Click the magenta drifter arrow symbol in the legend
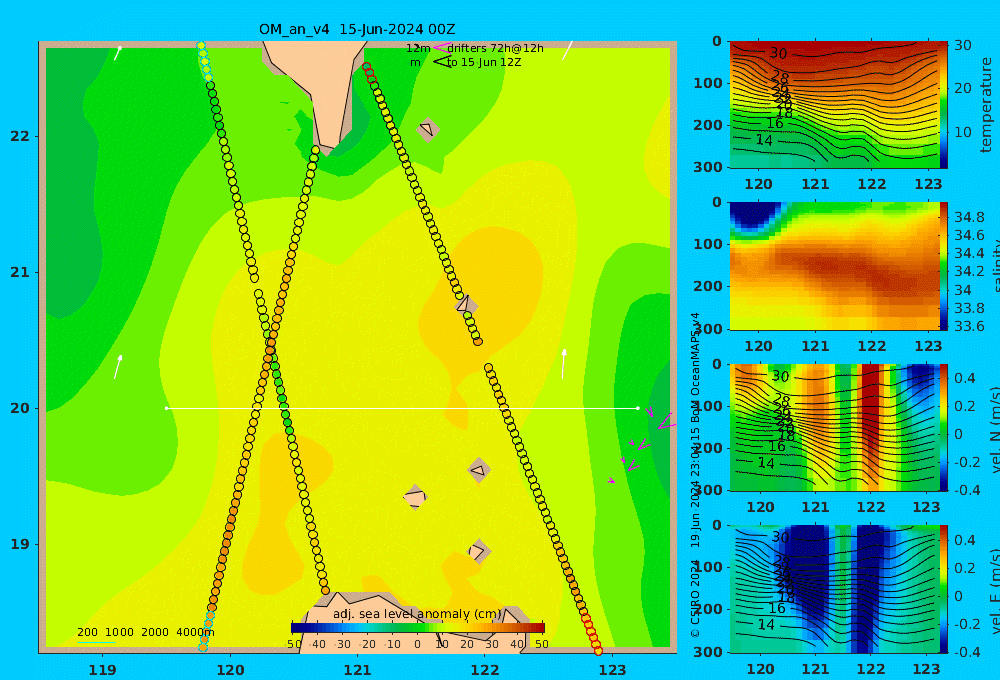1000x680 pixels. tap(442, 47)
